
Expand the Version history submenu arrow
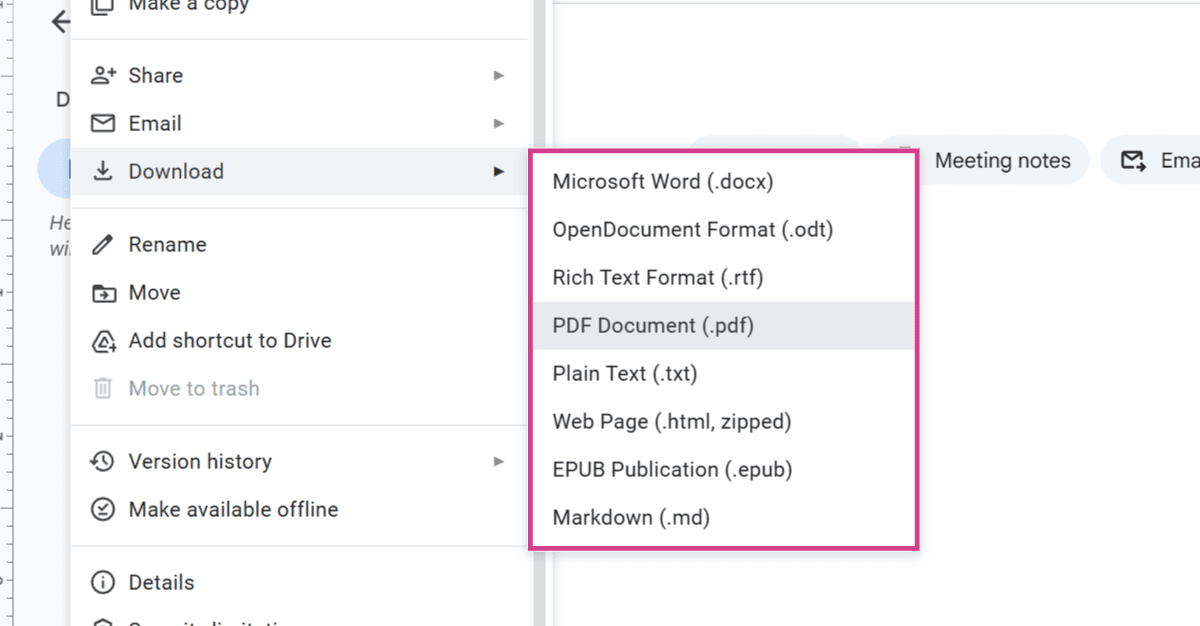pos(499,461)
